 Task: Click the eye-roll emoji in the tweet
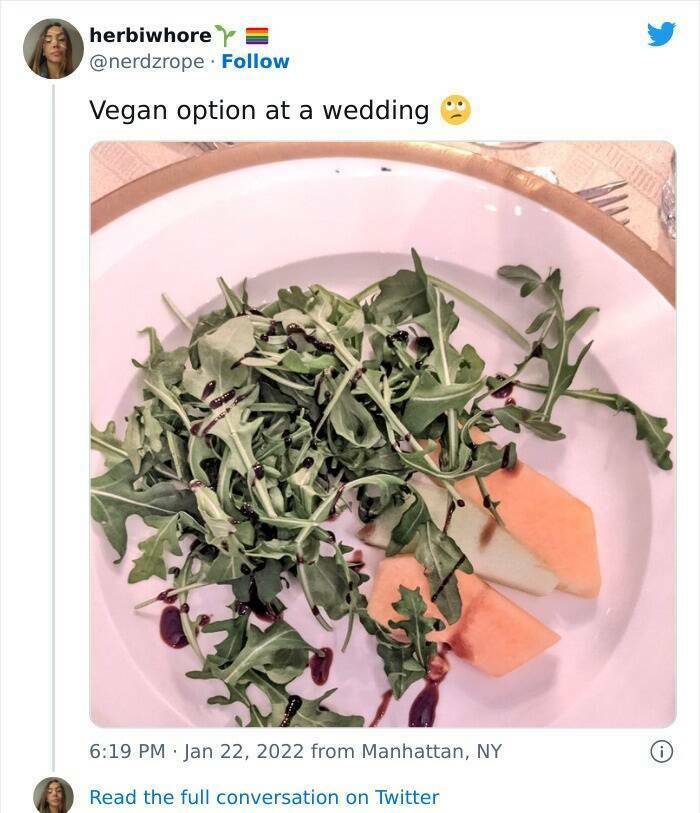(455, 110)
